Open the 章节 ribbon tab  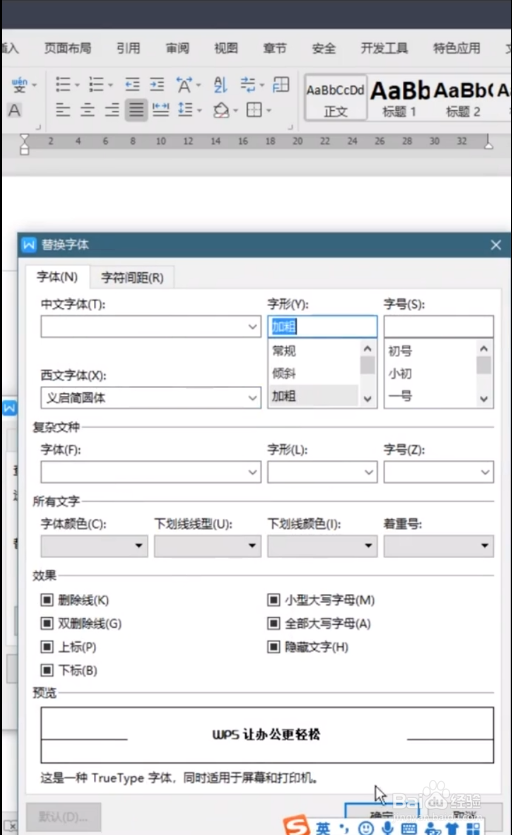[x=274, y=48]
